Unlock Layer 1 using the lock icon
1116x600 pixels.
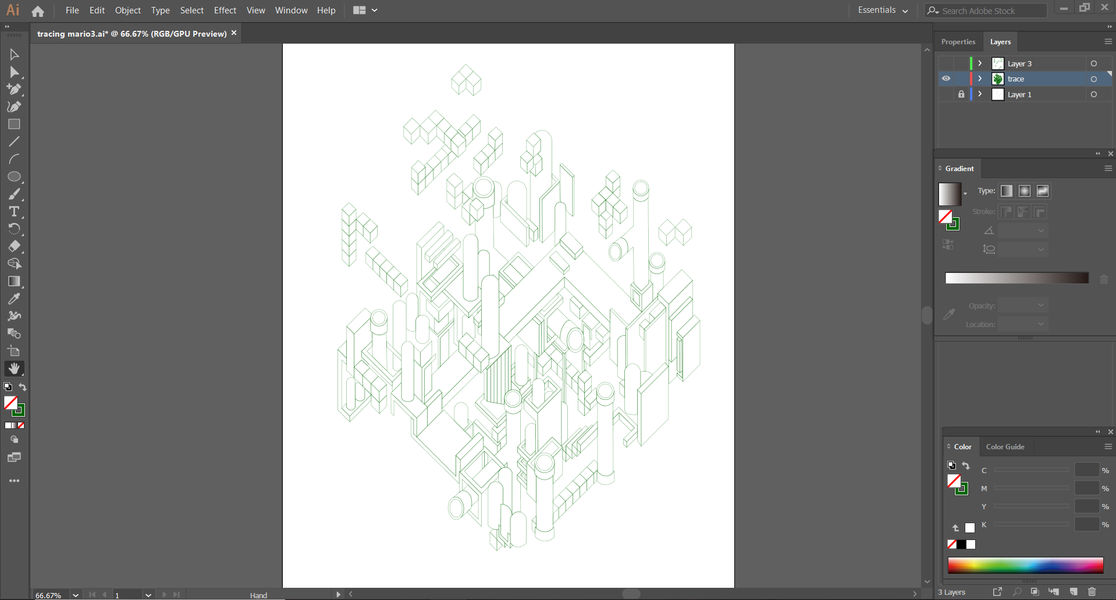click(x=961, y=94)
